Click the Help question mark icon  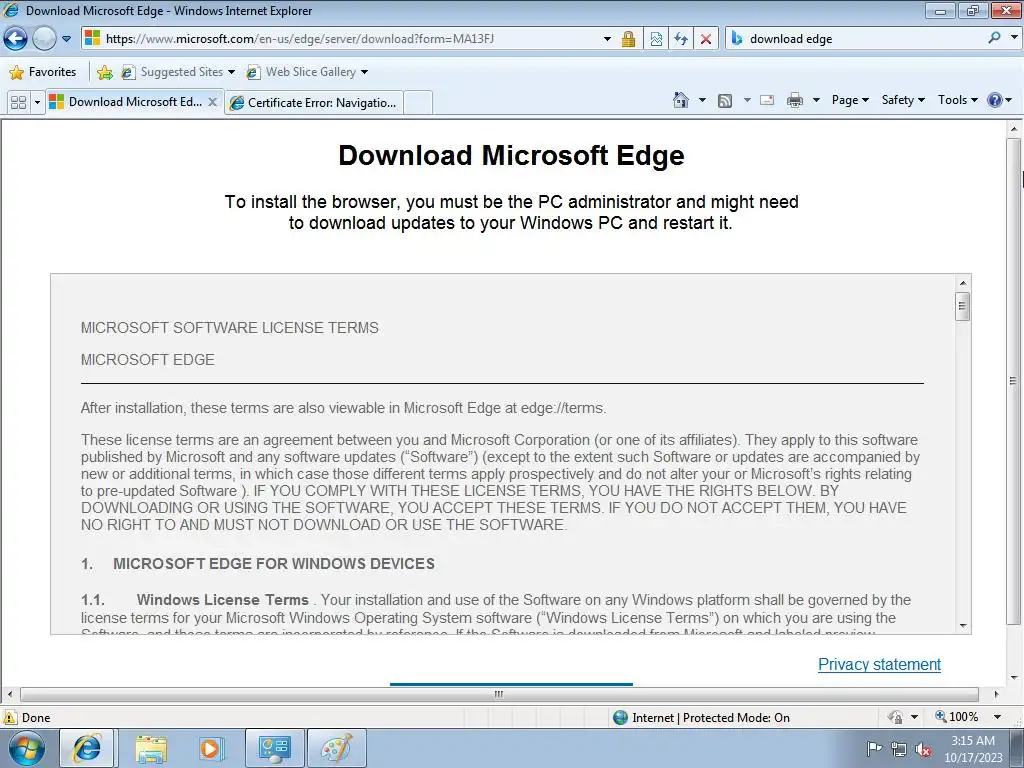995,100
